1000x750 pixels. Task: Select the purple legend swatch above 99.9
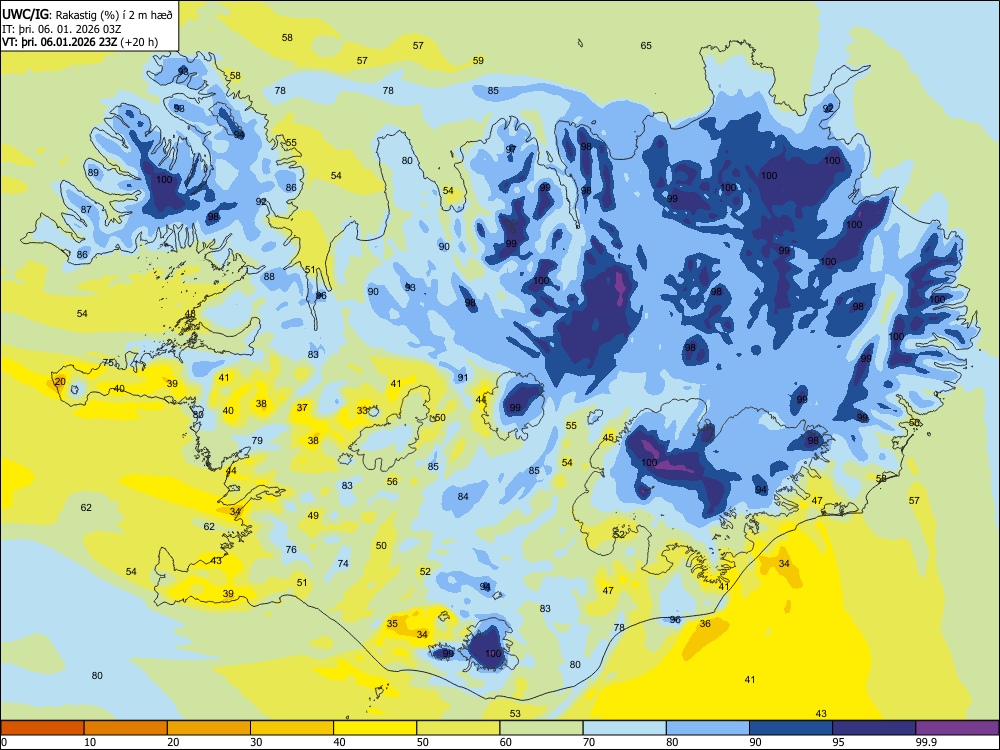(957, 728)
